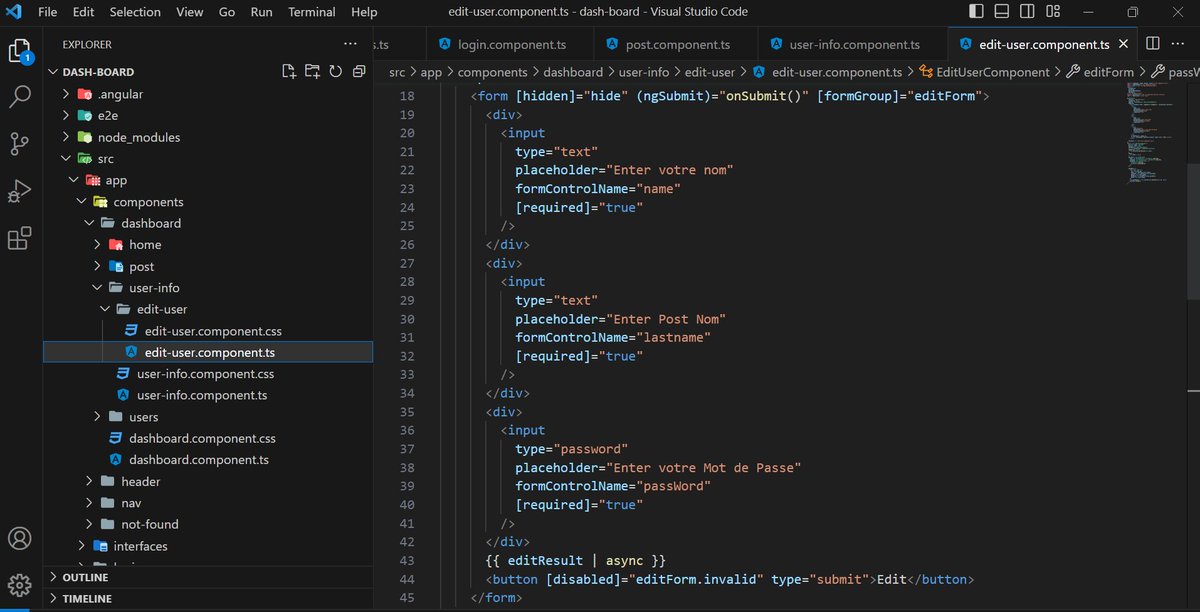
Task: Open user-info.component.ts in file tree
Action: (x=208, y=396)
